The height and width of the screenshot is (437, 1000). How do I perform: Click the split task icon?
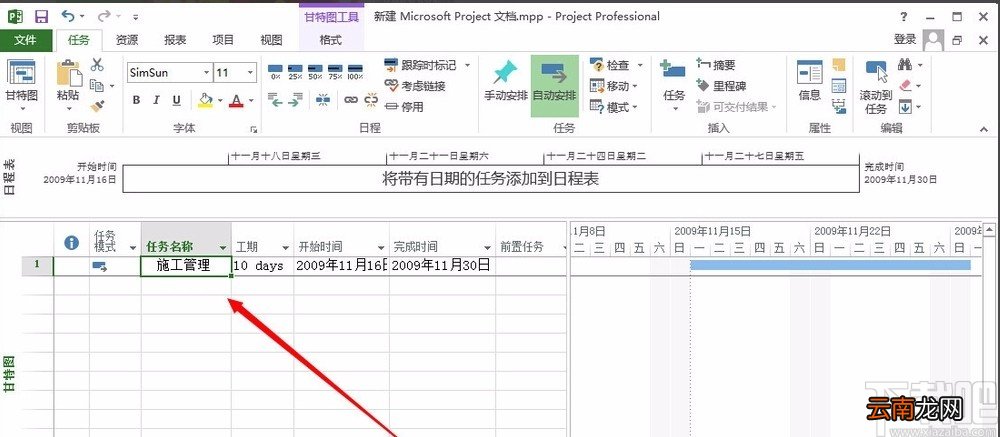(323, 100)
